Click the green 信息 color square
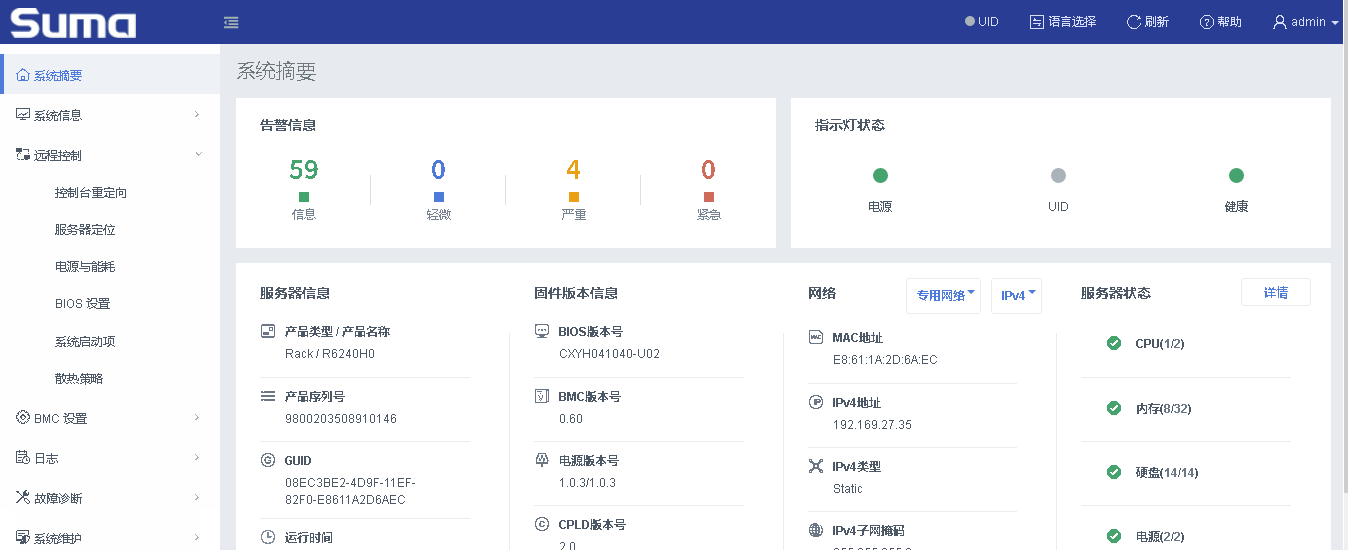Viewport: 1348px width, 550px height. pos(303,197)
